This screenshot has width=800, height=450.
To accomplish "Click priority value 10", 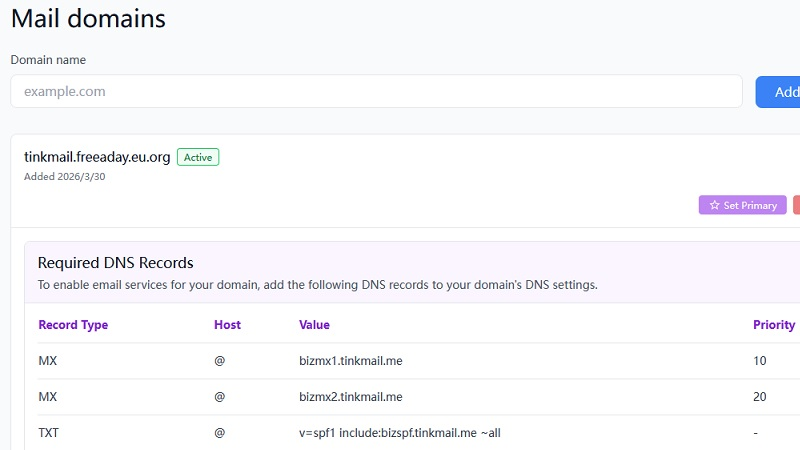I will [x=760, y=361].
